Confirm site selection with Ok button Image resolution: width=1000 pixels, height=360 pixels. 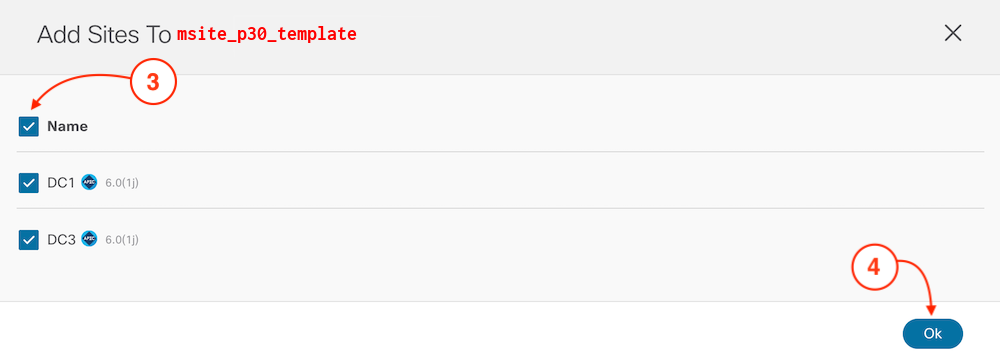932,334
